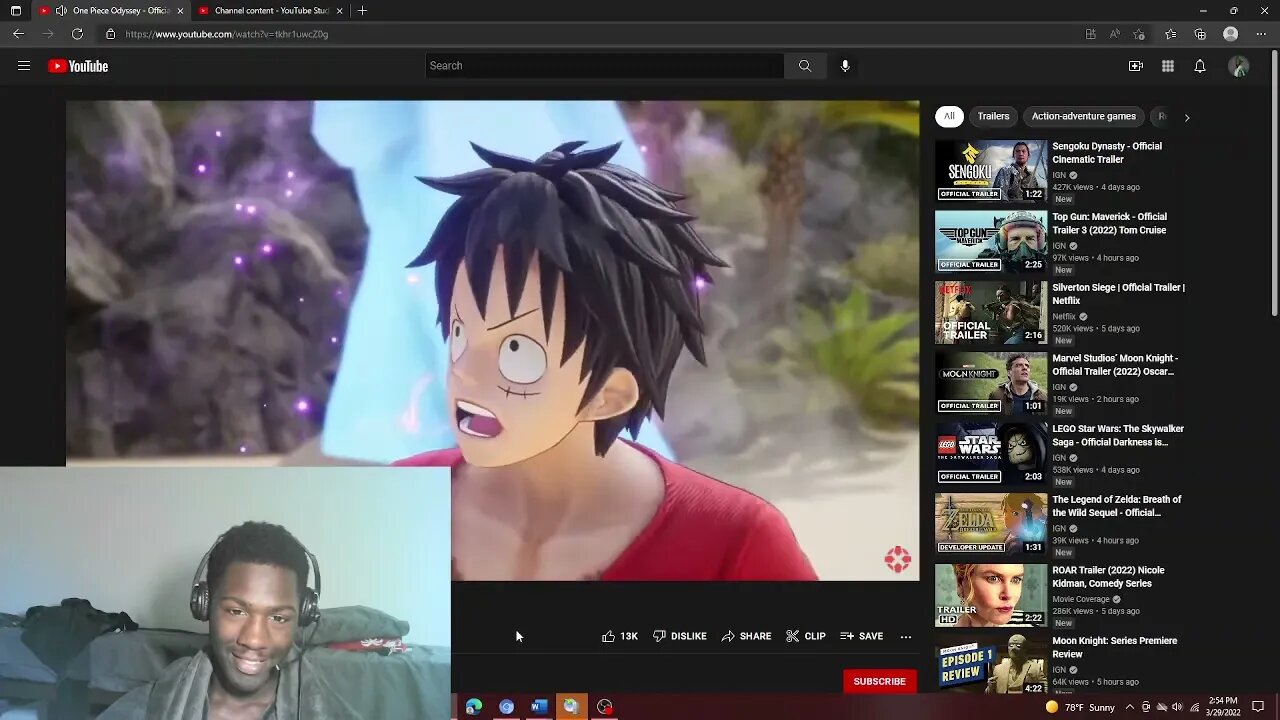Open the Favorites list icon
The height and width of the screenshot is (720, 1280).
pos(1170,34)
